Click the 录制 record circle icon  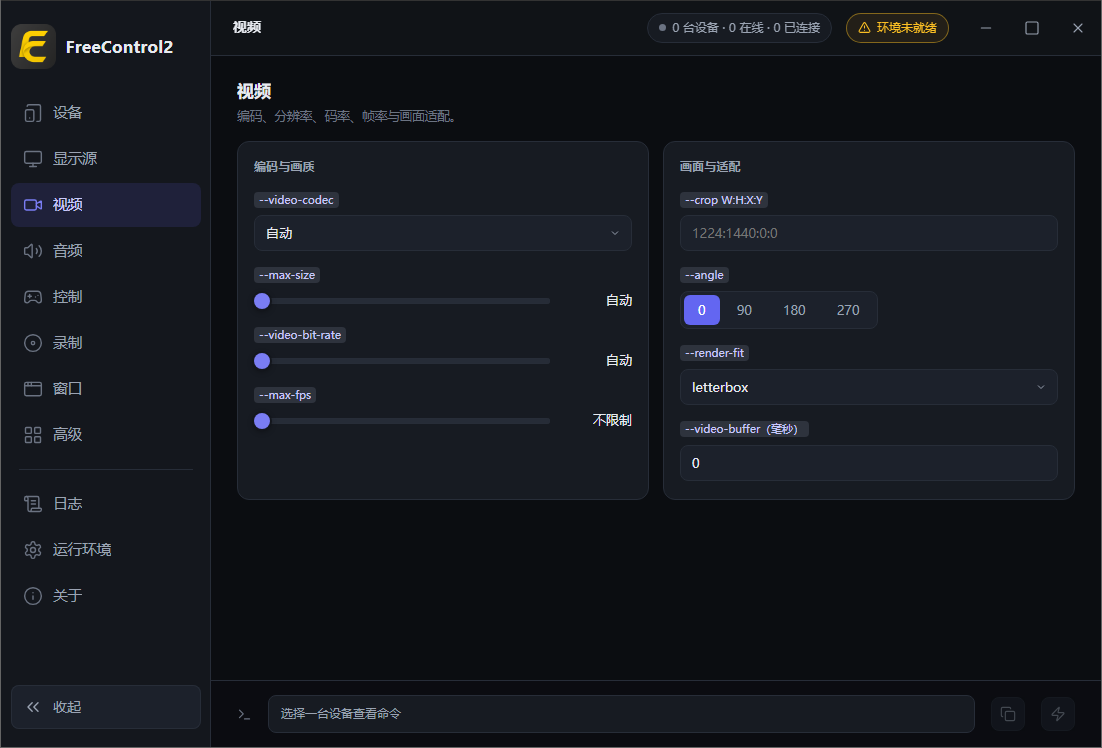click(32, 343)
